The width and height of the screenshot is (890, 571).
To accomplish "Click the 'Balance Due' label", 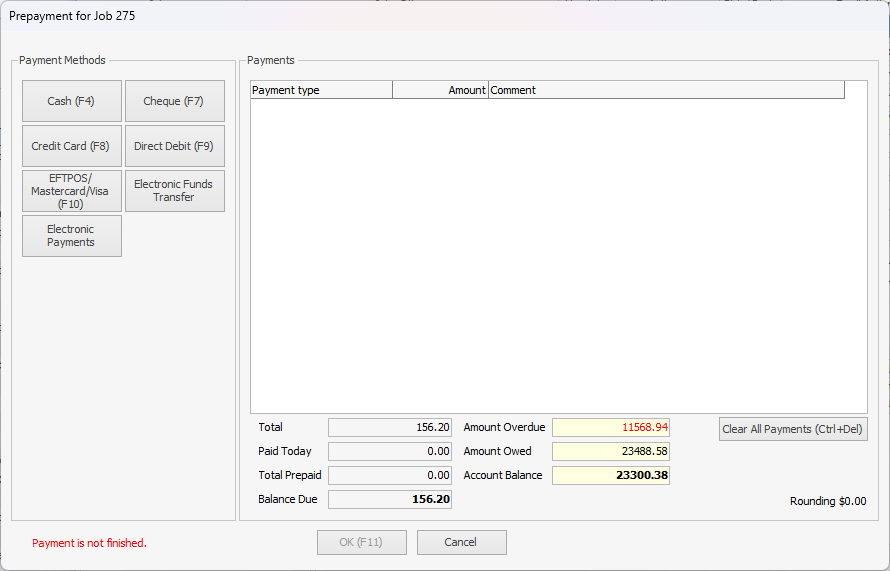I will coord(288,499).
